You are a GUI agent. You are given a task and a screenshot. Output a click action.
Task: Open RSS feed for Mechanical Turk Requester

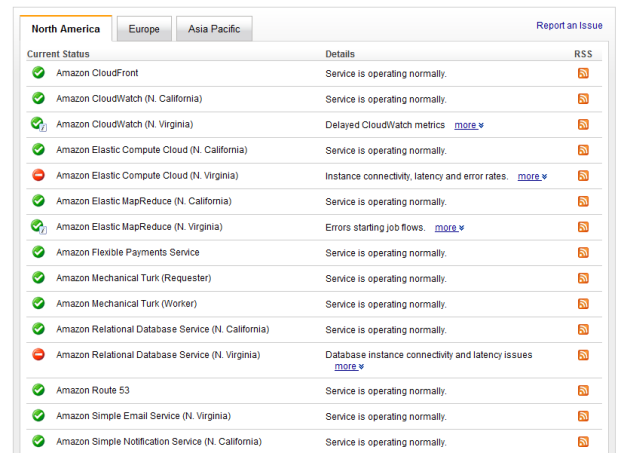click(583, 278)
